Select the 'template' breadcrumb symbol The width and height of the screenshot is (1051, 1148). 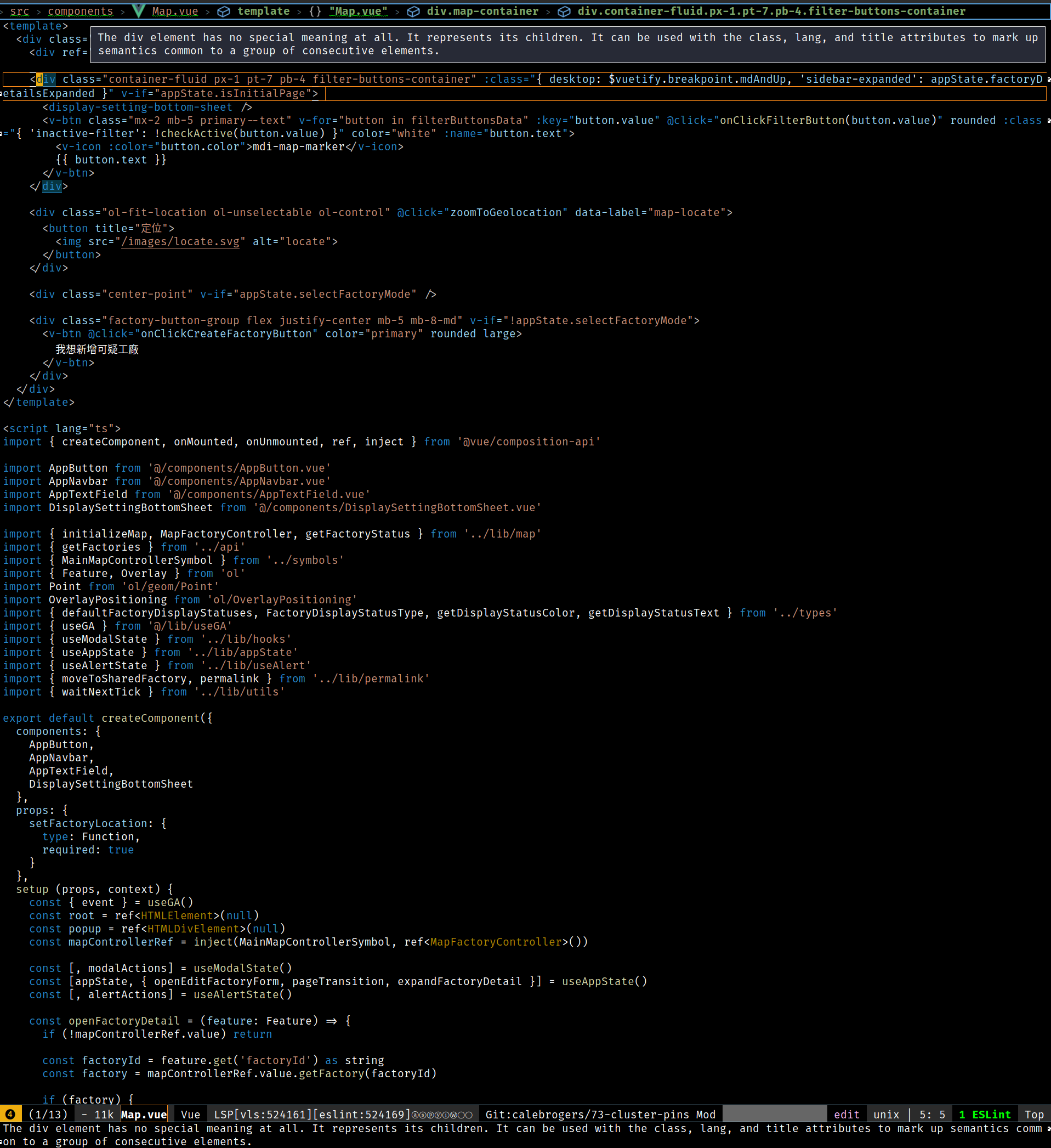pos(264,12)
